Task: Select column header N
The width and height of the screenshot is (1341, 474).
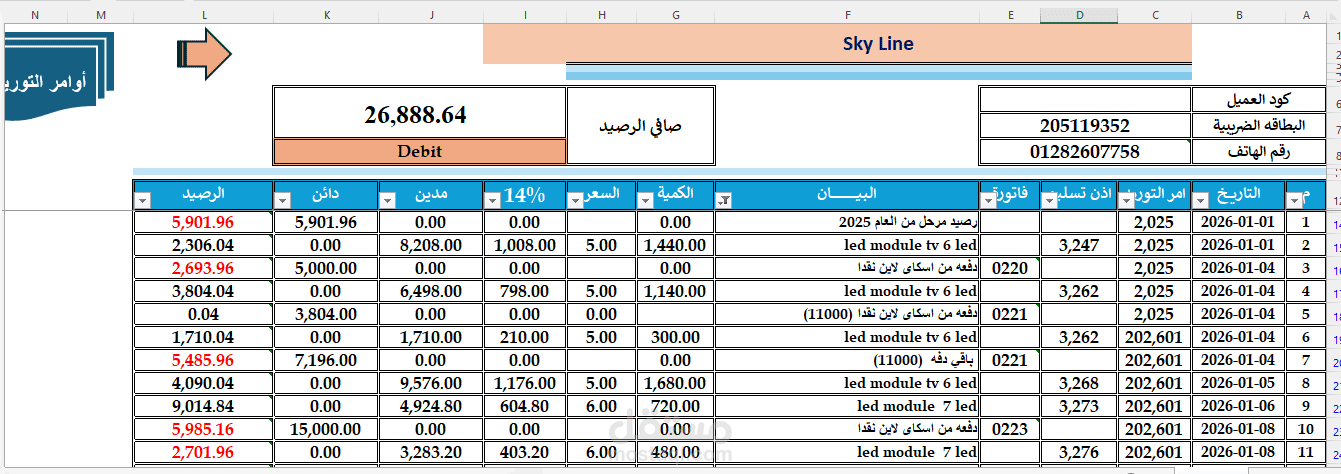Action: pyautogui.click(x=36, y=15)
